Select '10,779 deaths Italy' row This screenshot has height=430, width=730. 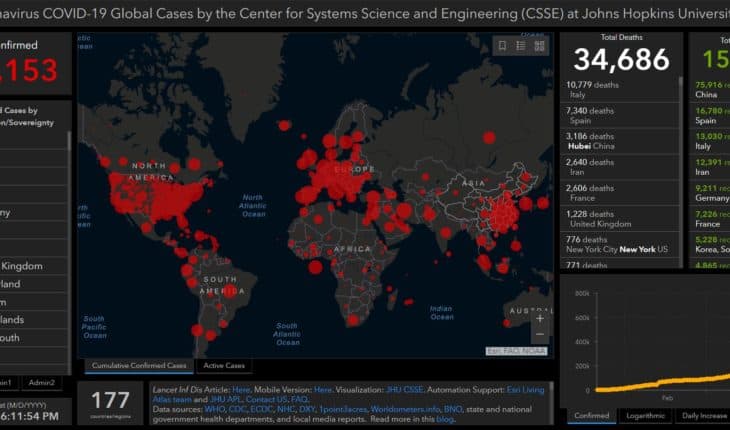click(619, 89)
